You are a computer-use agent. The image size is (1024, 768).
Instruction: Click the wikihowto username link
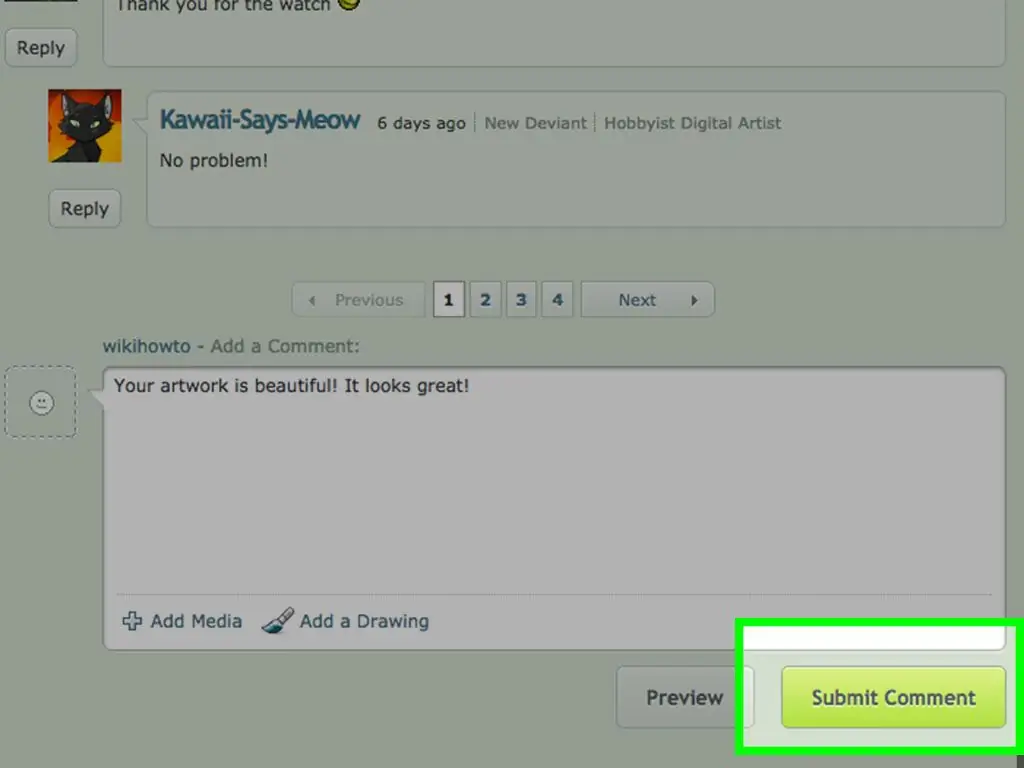point(146,346)
